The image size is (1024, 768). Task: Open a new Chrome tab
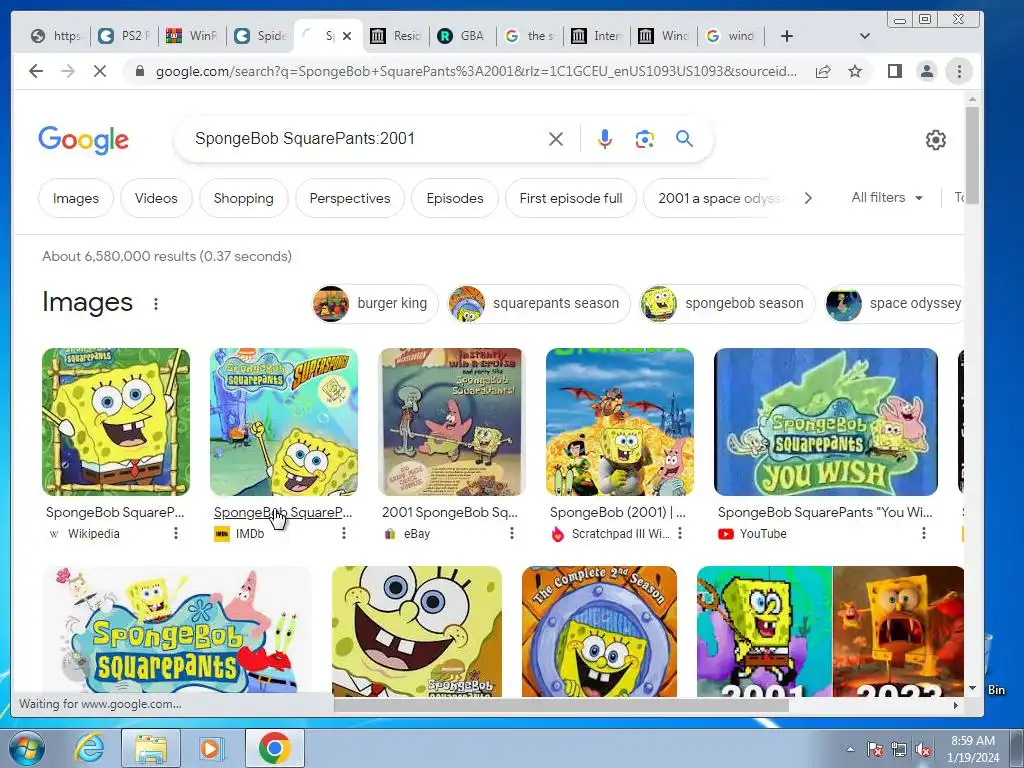[787, 36]
